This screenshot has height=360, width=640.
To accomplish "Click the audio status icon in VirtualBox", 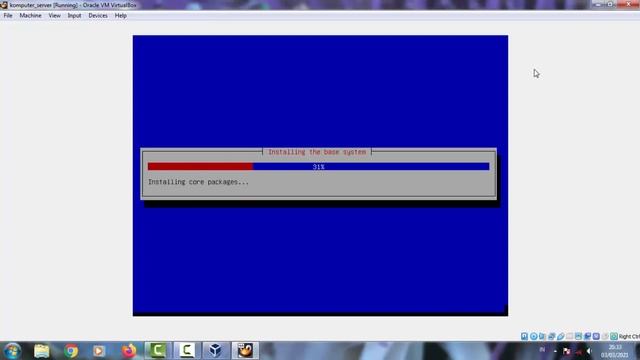I will coord(542,336).
